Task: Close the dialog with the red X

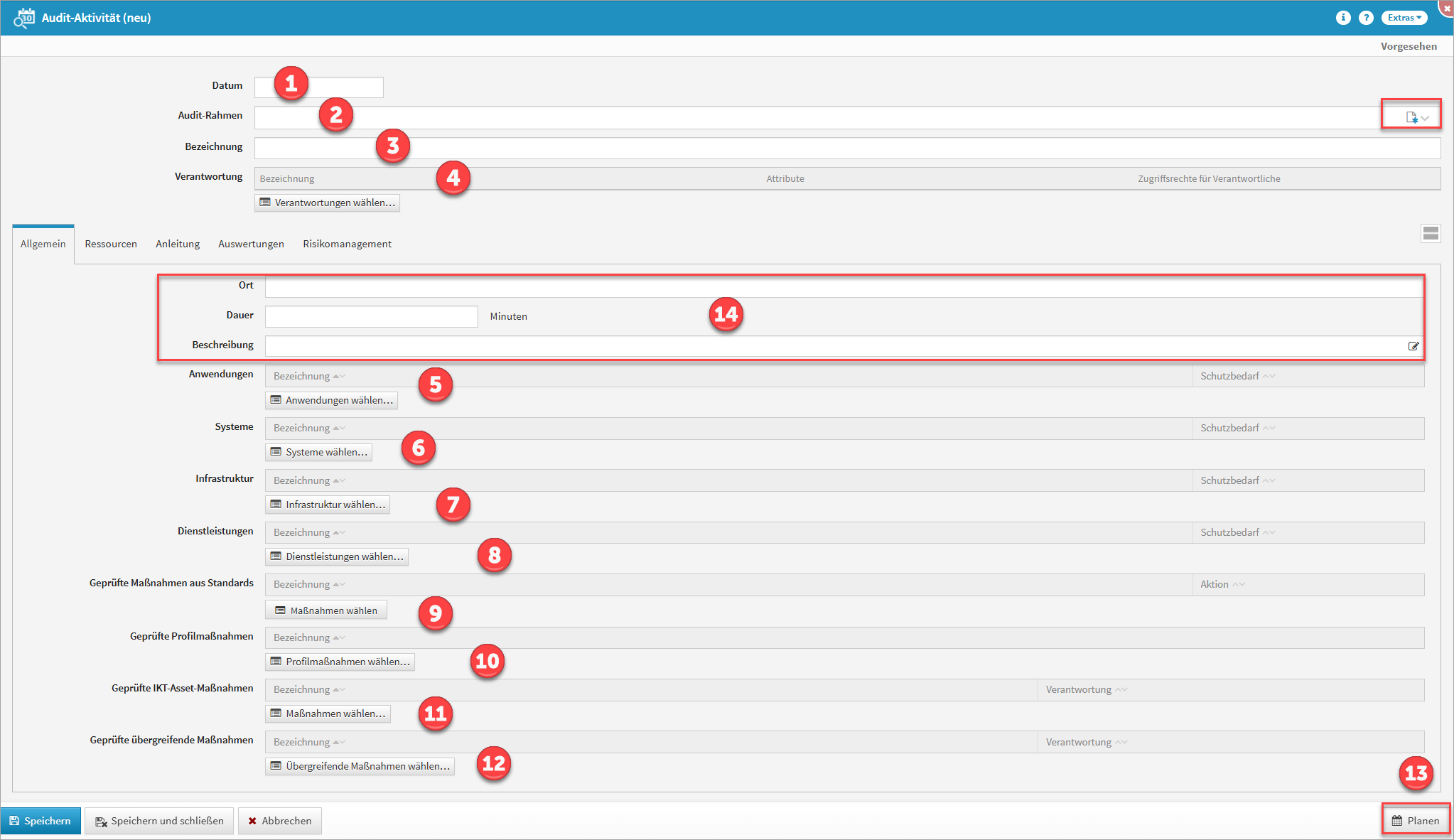Action: point(1446,8)
